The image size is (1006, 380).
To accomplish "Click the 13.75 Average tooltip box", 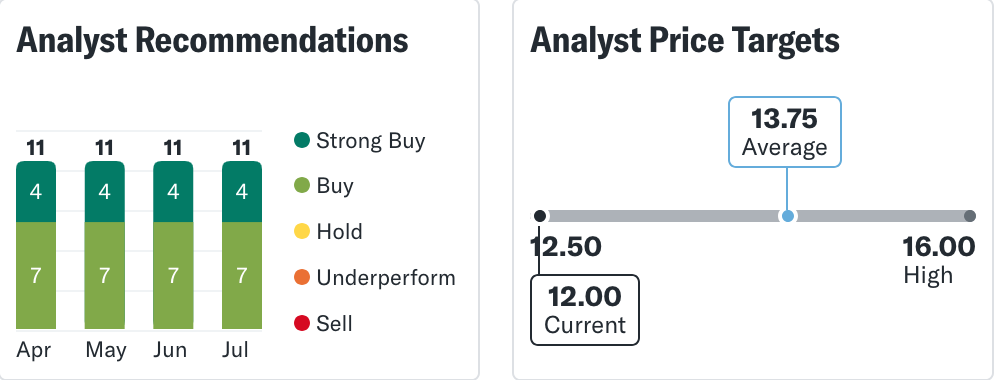I will click(x=785, y=132).
